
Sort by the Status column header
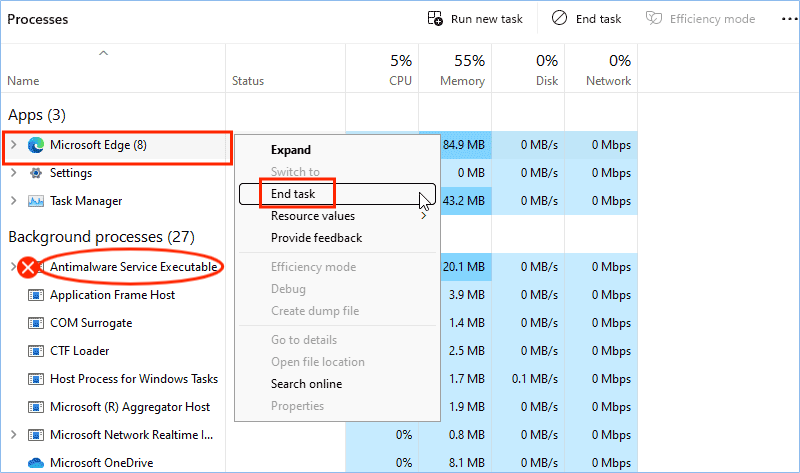248,81
